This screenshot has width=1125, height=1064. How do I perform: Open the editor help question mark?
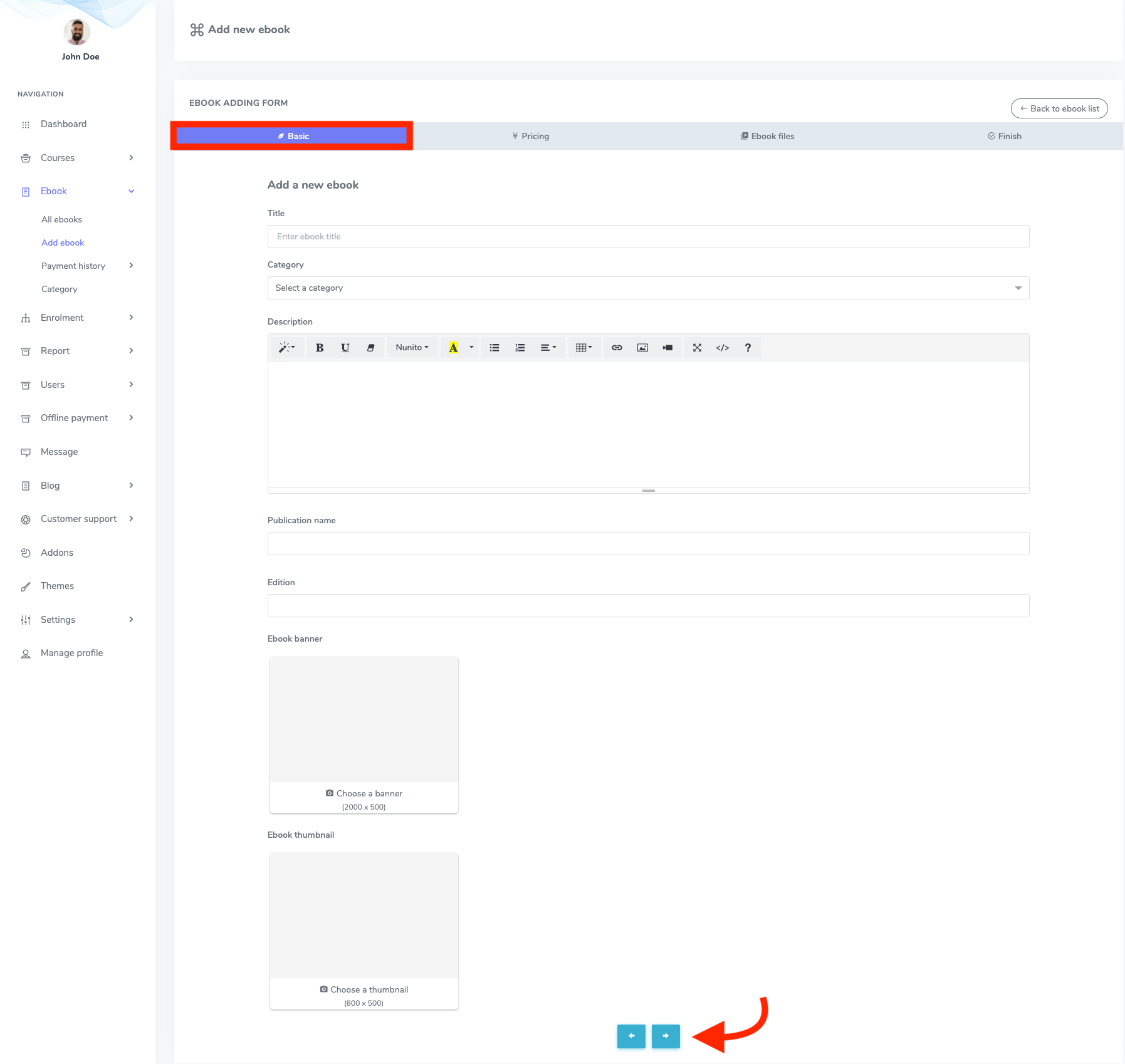click(x=748, y=348)
